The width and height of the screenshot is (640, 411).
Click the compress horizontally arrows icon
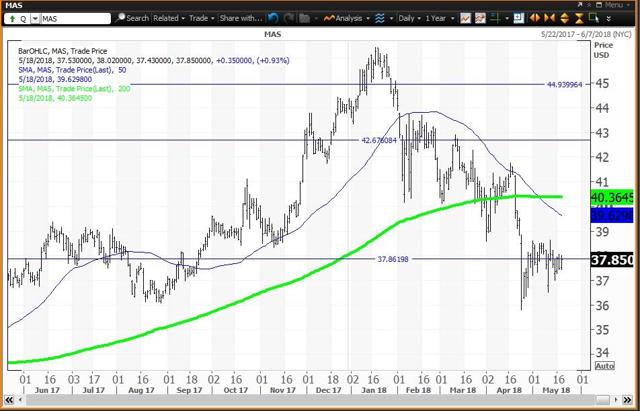549,18
